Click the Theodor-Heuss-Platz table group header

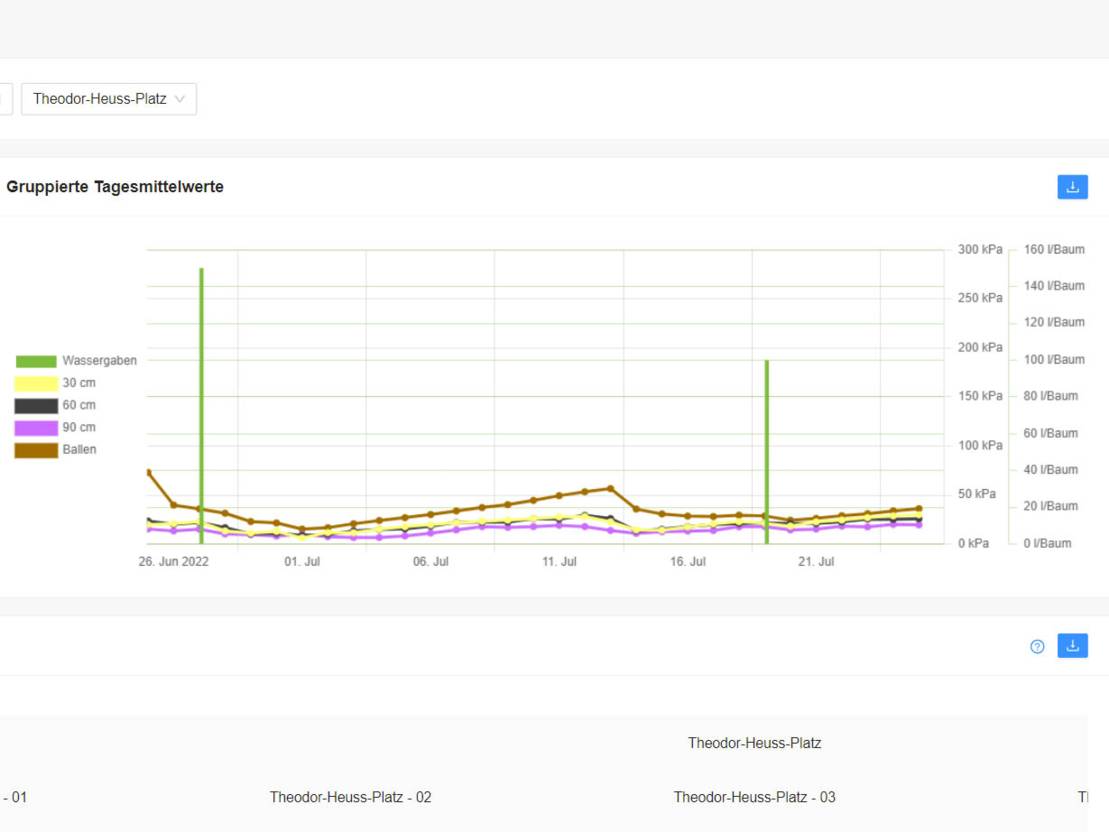[754, 743]
